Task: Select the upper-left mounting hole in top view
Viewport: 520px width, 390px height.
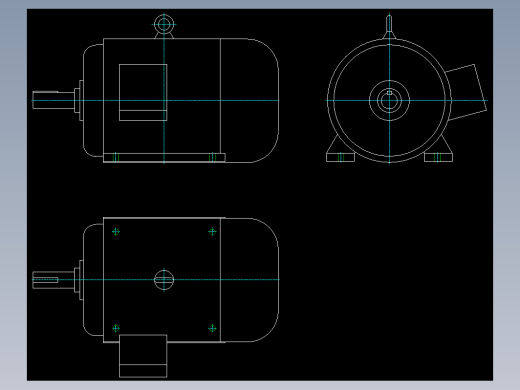Action: pos(116,232)
